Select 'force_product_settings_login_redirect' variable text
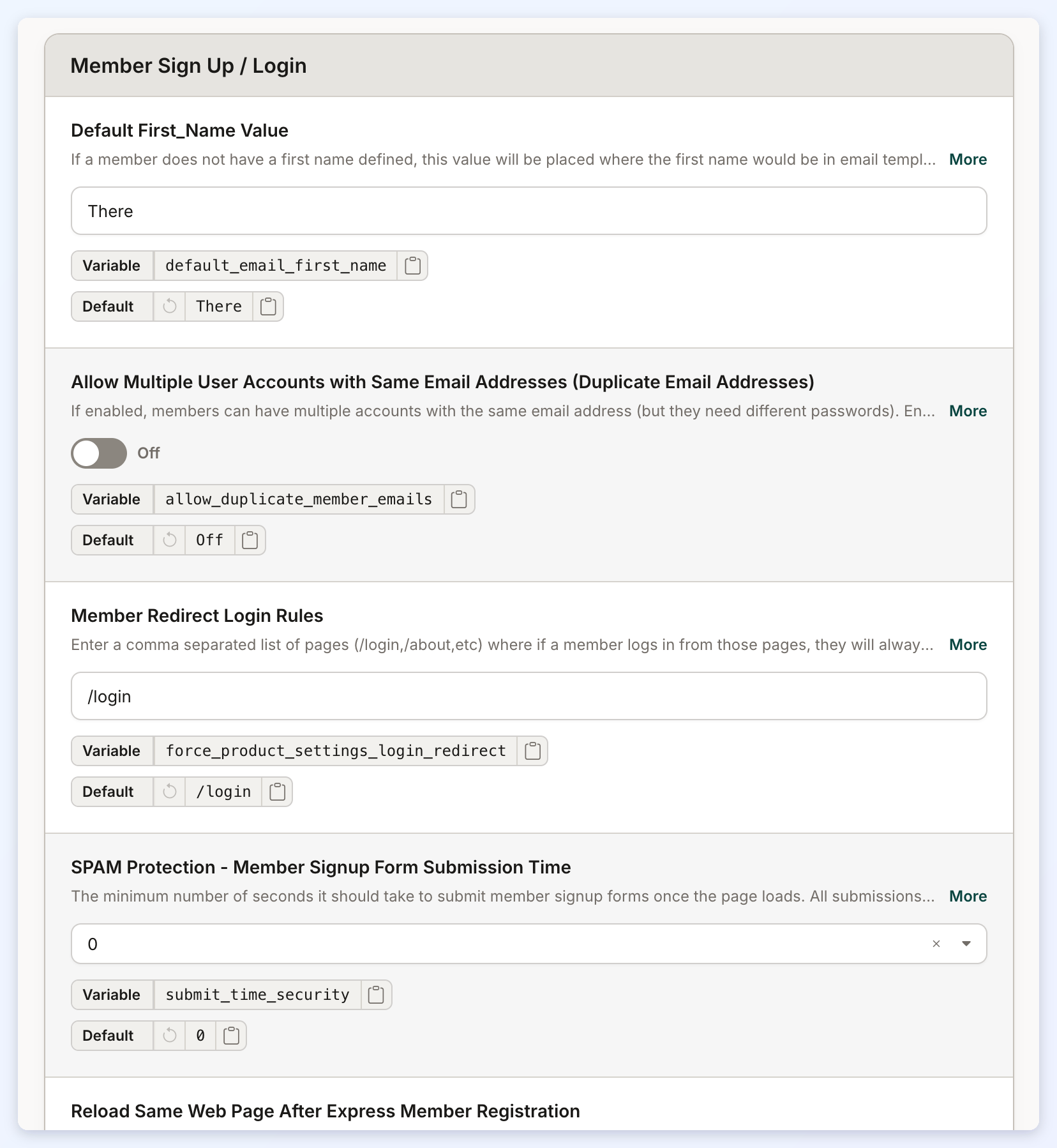The image size is (1057, 1148). tap(336, 751)
